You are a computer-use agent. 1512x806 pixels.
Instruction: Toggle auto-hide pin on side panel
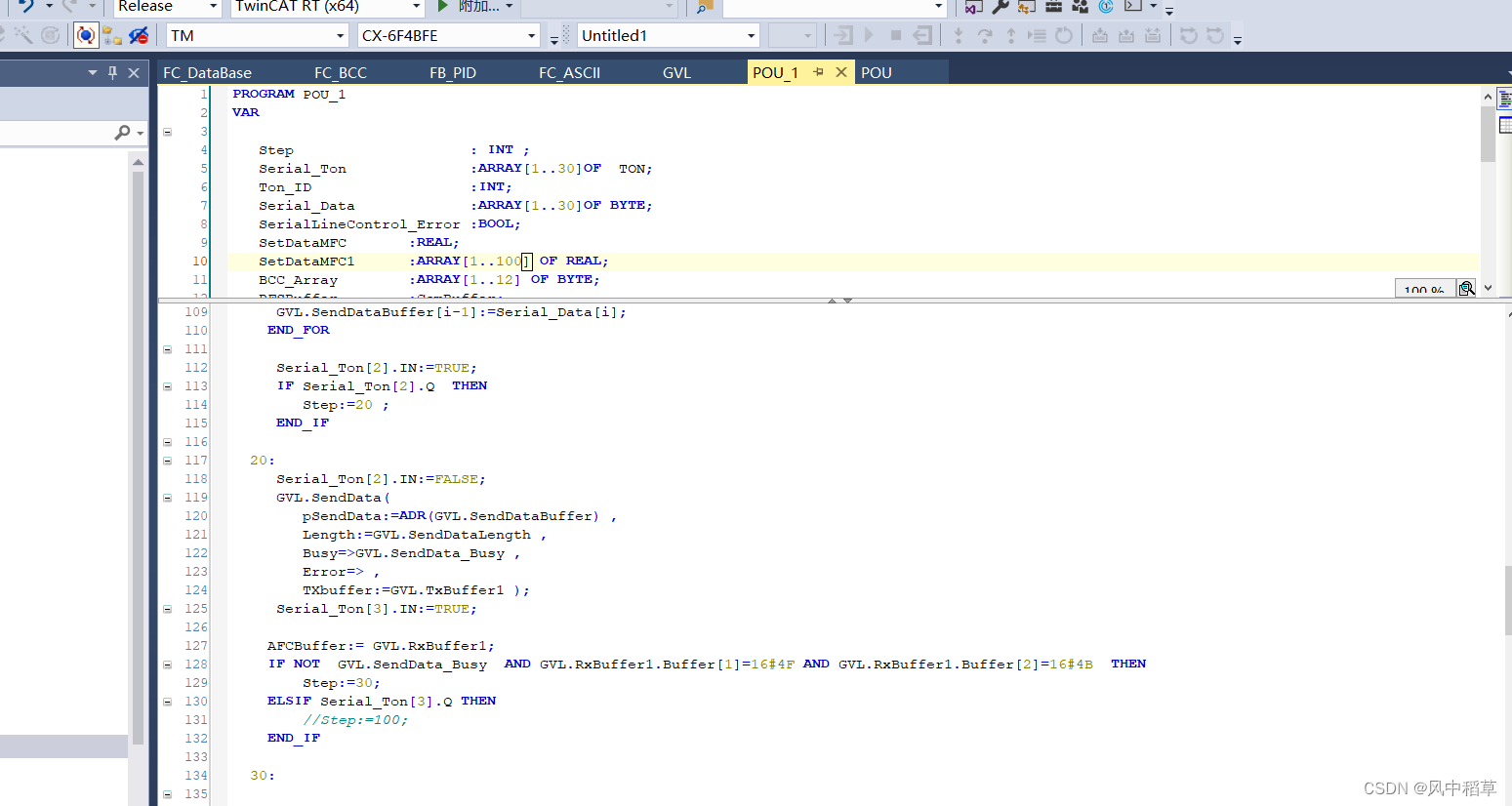click(113, 72)
